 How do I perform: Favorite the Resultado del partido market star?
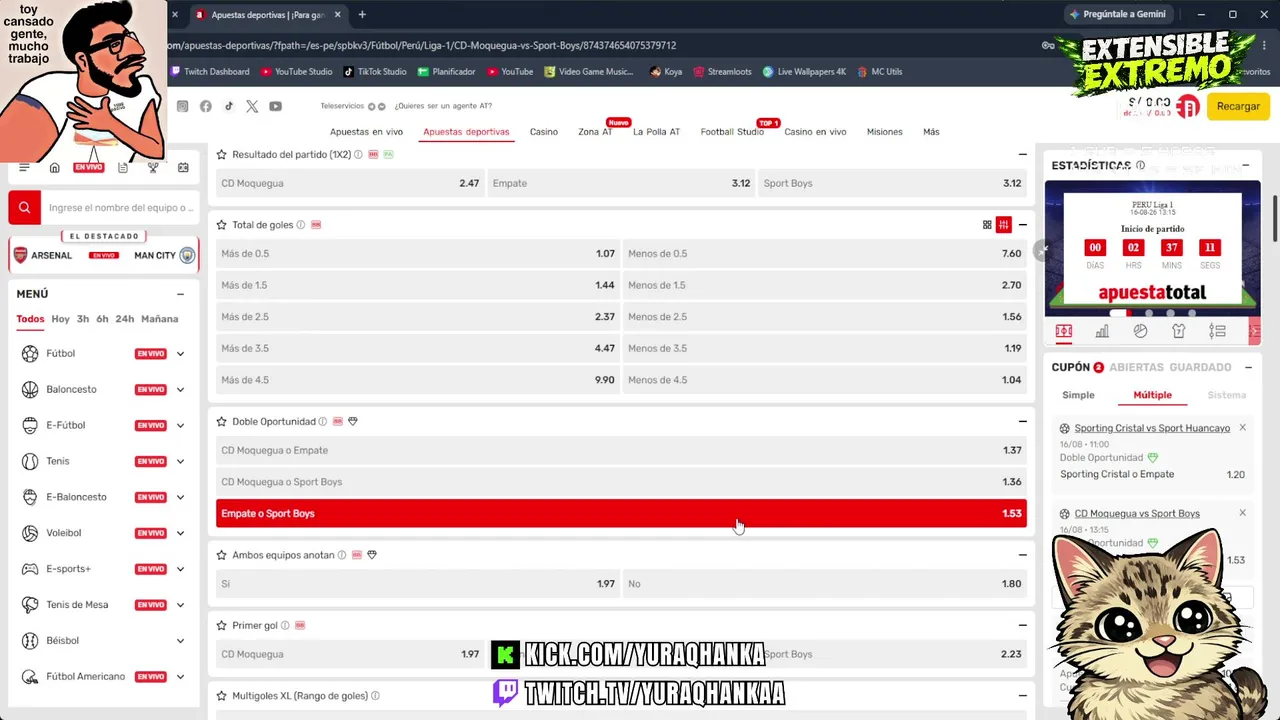tap(222, 155)
